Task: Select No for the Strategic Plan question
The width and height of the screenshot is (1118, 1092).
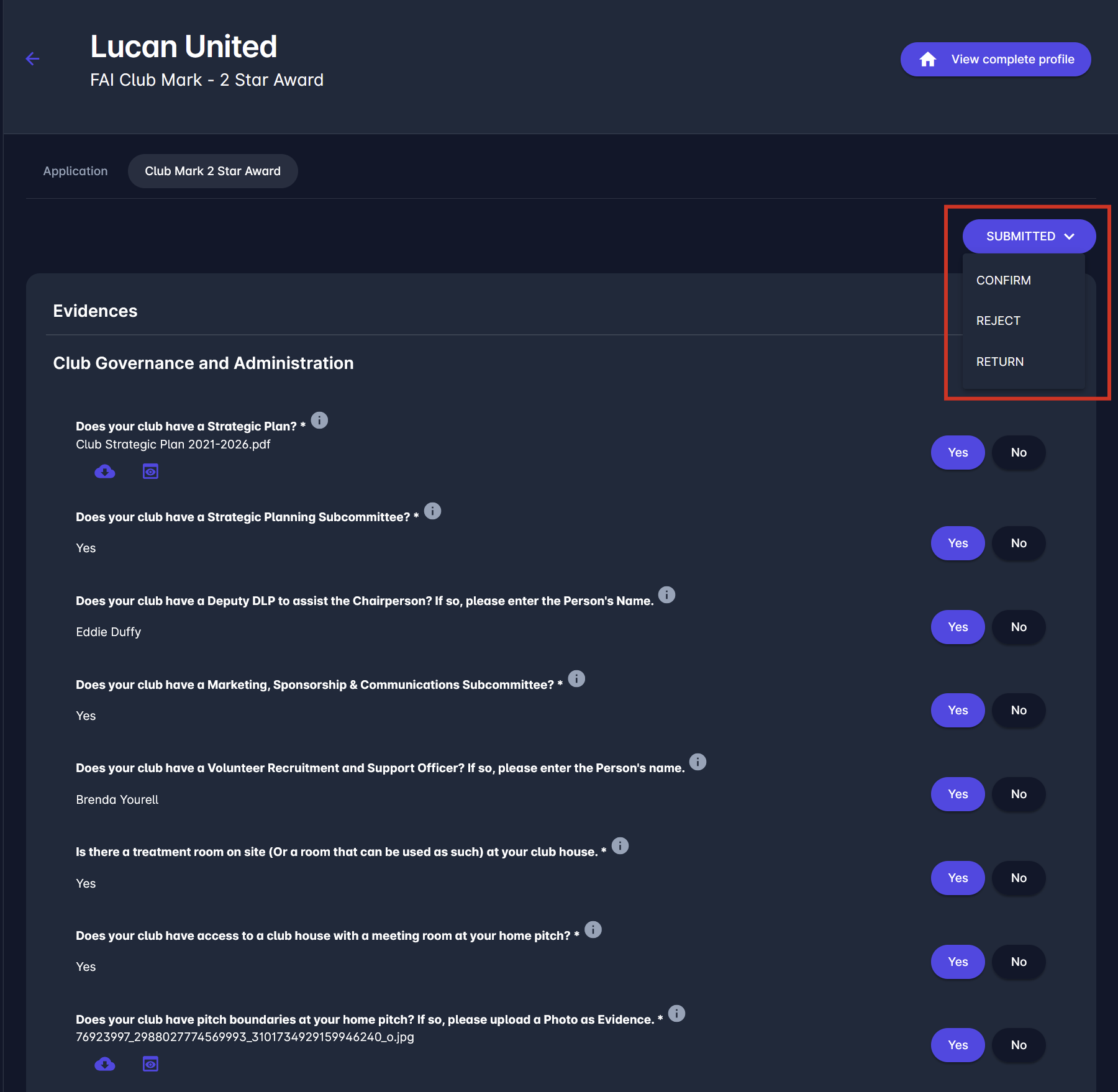Action: point(1019,453)
